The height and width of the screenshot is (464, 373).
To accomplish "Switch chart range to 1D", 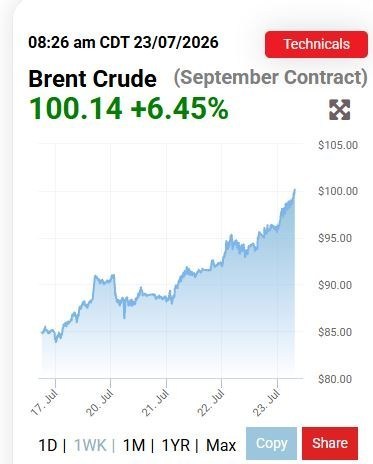I will tap(48, 445).
